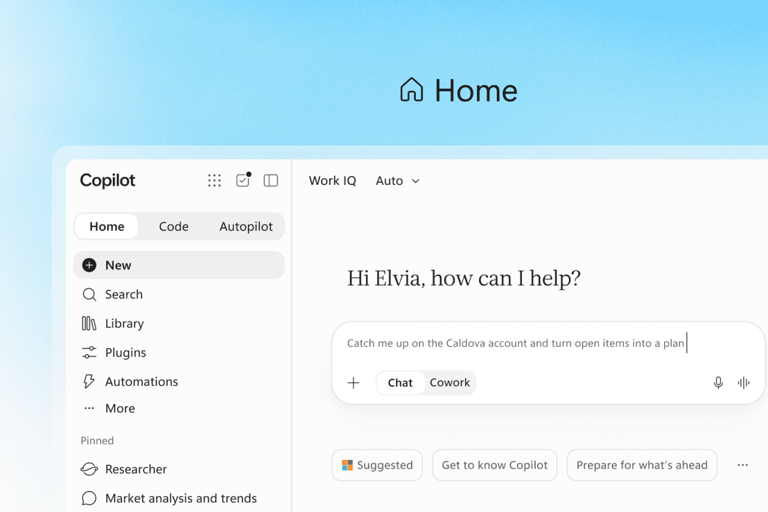Add attachment with the plus icon
The image size is (768, 512).
coord(353,383)
